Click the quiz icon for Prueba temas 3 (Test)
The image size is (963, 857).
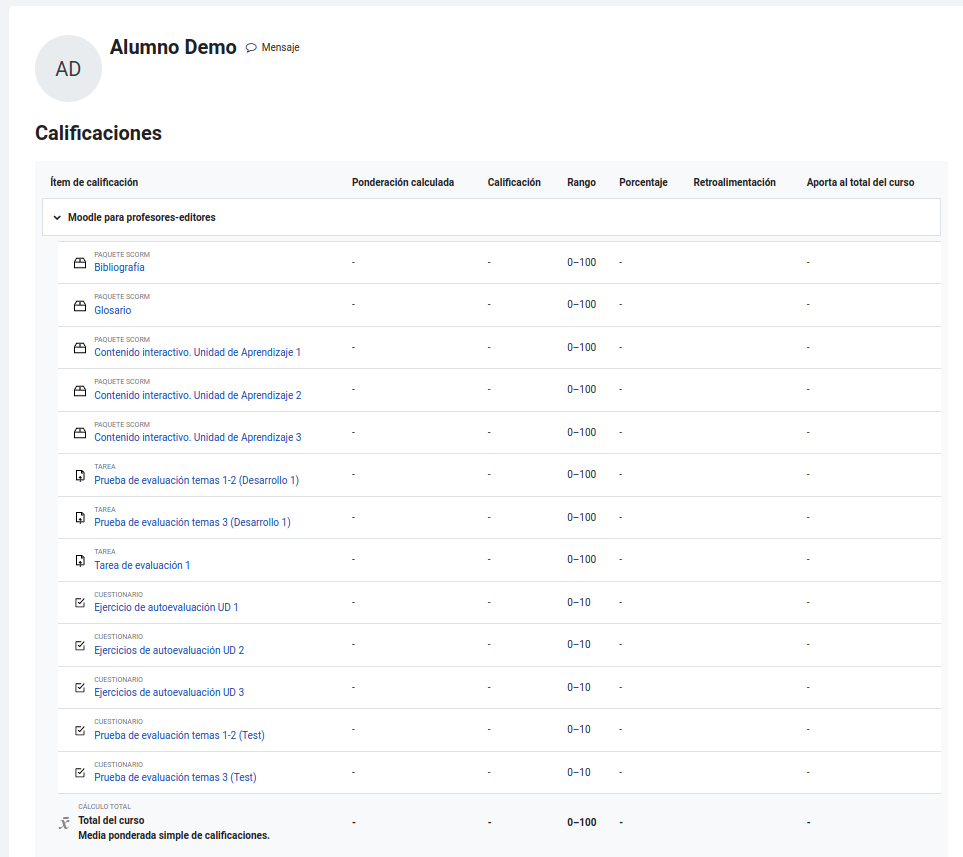click(80, 773)
